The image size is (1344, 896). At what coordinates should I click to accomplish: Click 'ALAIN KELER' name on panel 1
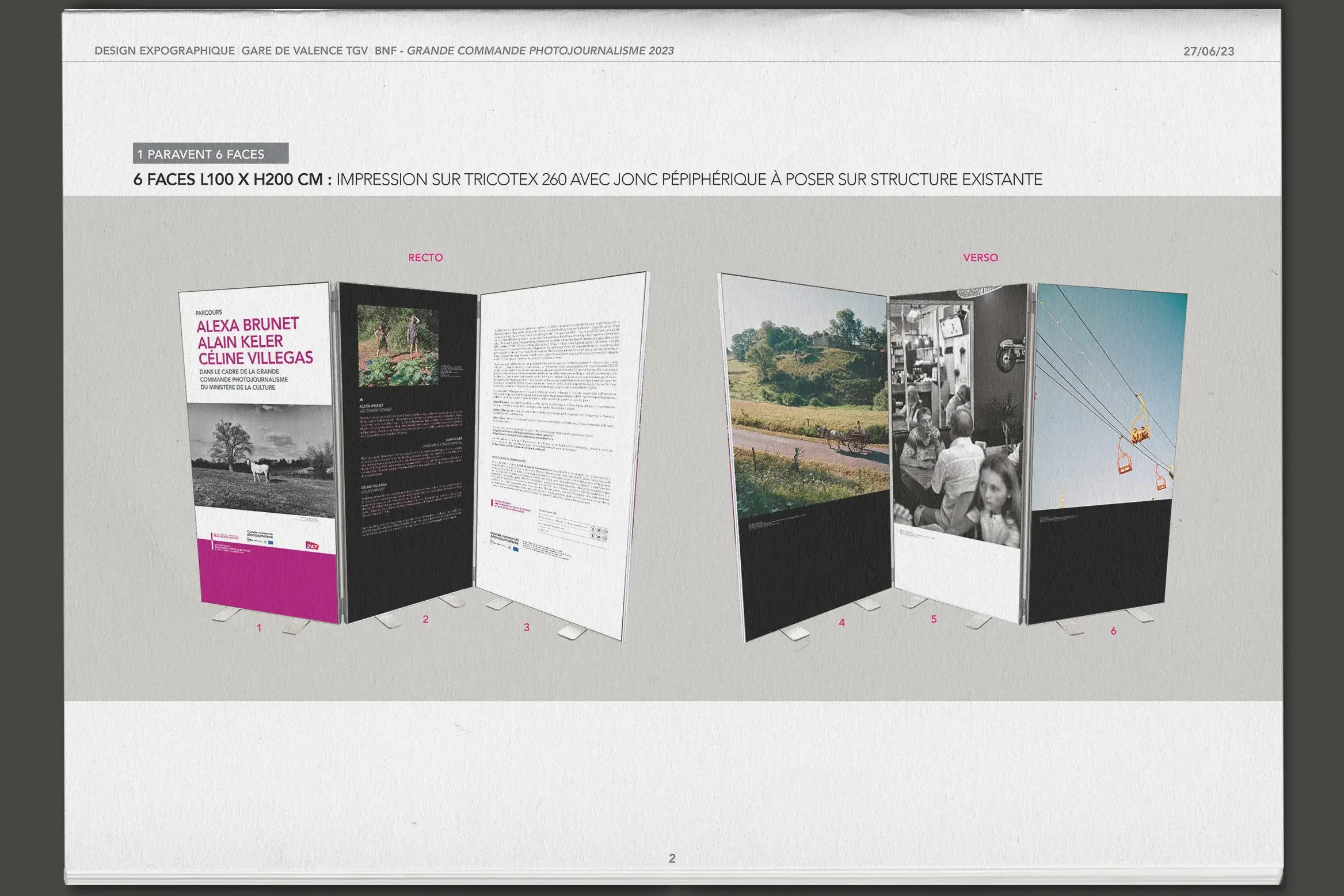click(x=241, y=342)
